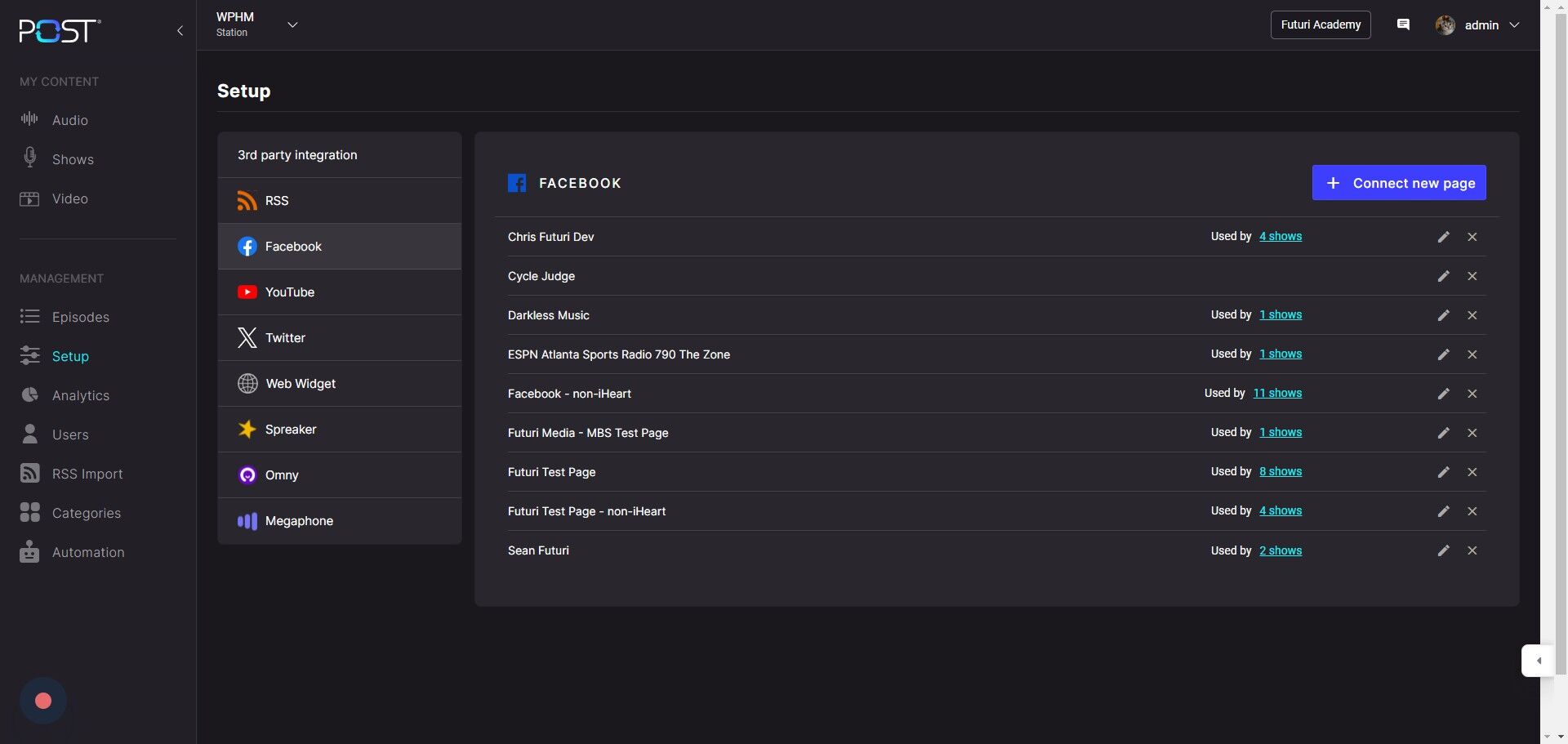Edit the Chris Futuri Dev page
The height and width of the screenshot is (744, 1568).
point(1444,237)
